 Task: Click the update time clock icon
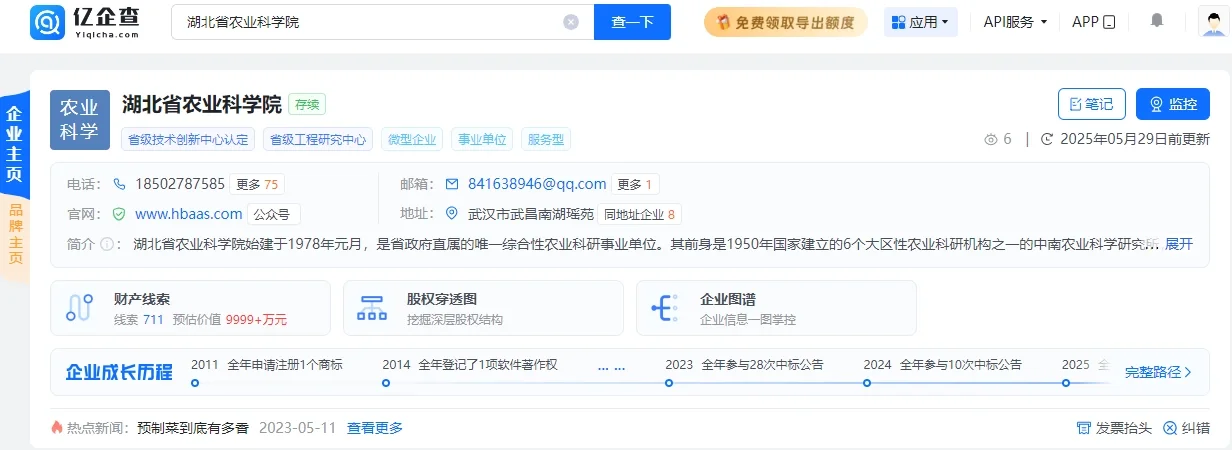(1047, 140)
